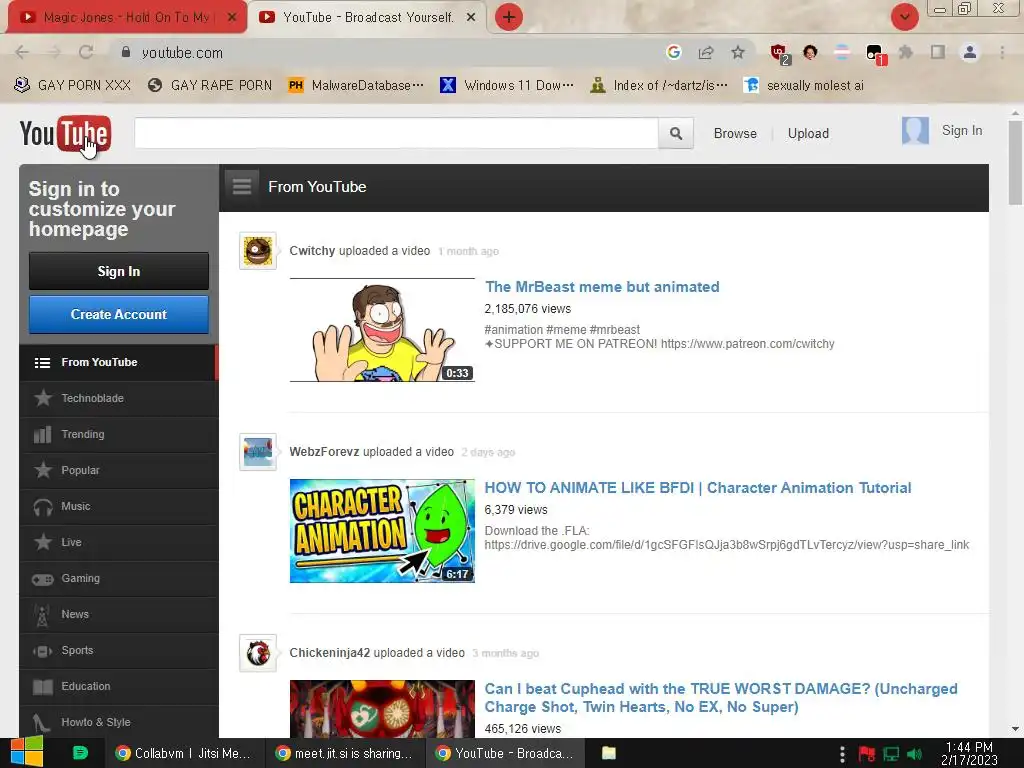Viewport: 1024px width, 768px height.
Task: Open the guide menu icon beside From YouTube
Action: (242, 187)
